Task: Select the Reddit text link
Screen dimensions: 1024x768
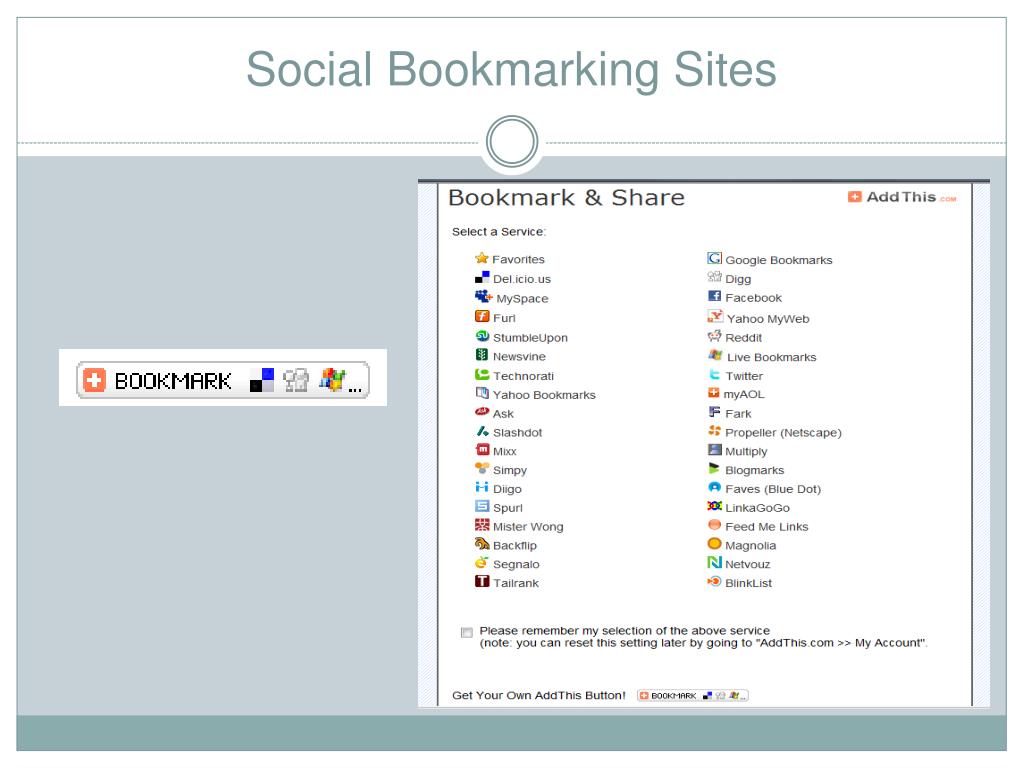Action: 743,338
